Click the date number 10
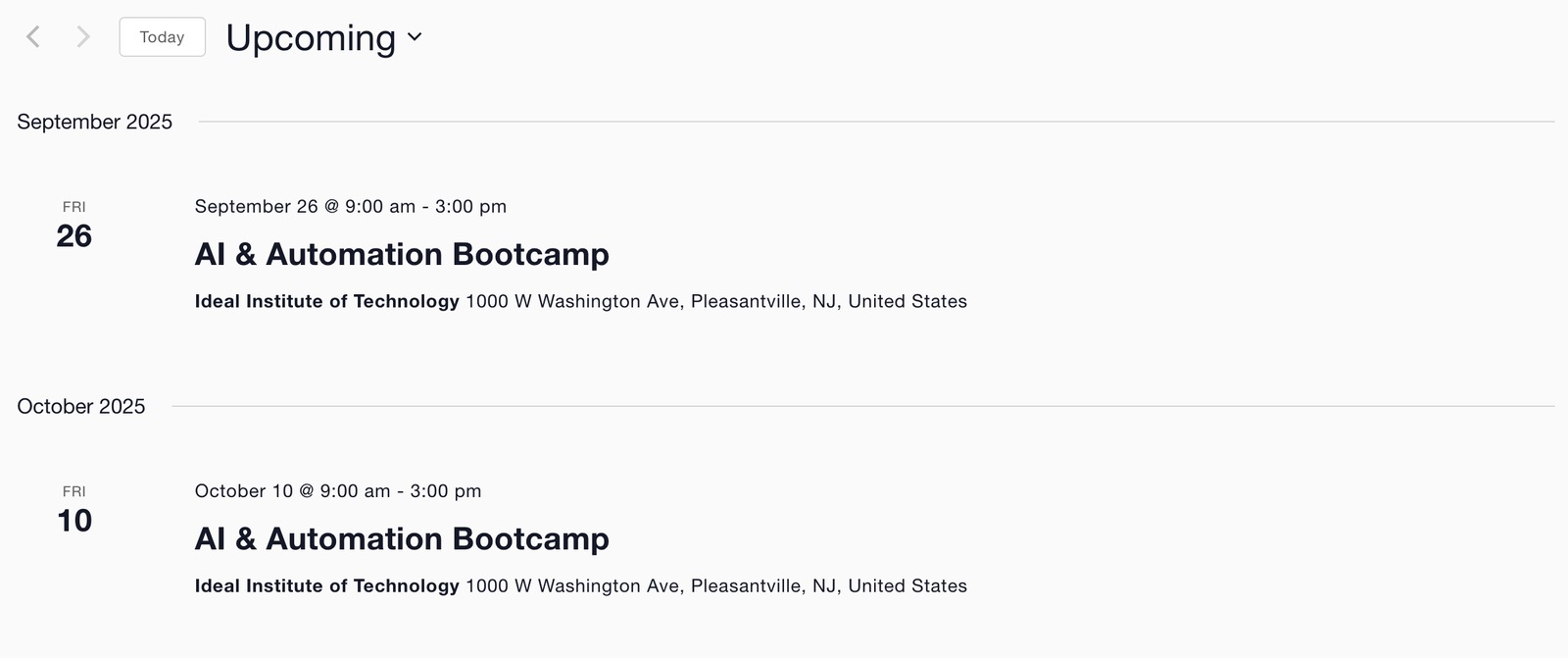 tap(73, 521)
